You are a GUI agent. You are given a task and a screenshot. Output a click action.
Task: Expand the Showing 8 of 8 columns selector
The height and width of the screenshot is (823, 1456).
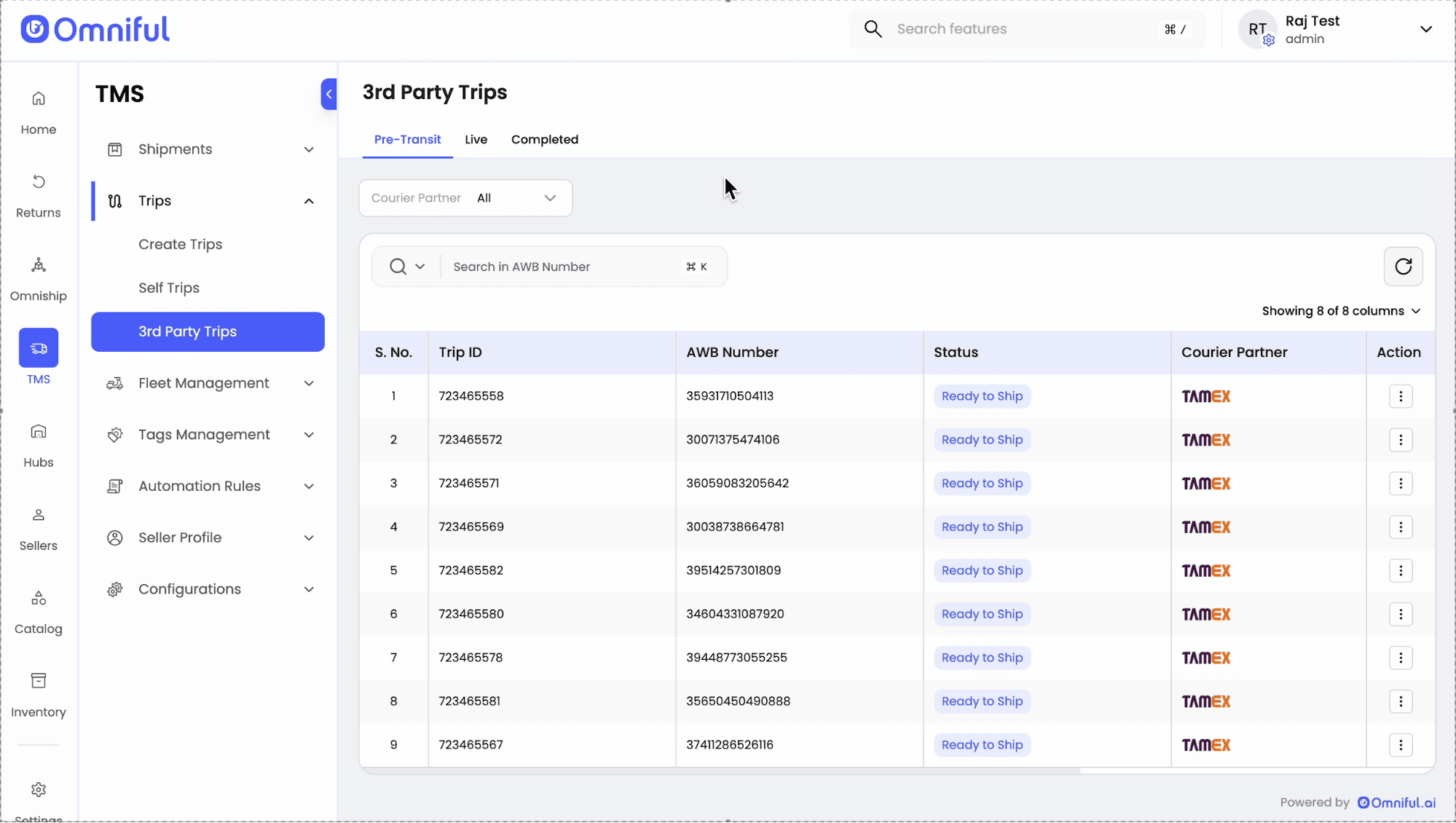click(x=1341, y=311)
